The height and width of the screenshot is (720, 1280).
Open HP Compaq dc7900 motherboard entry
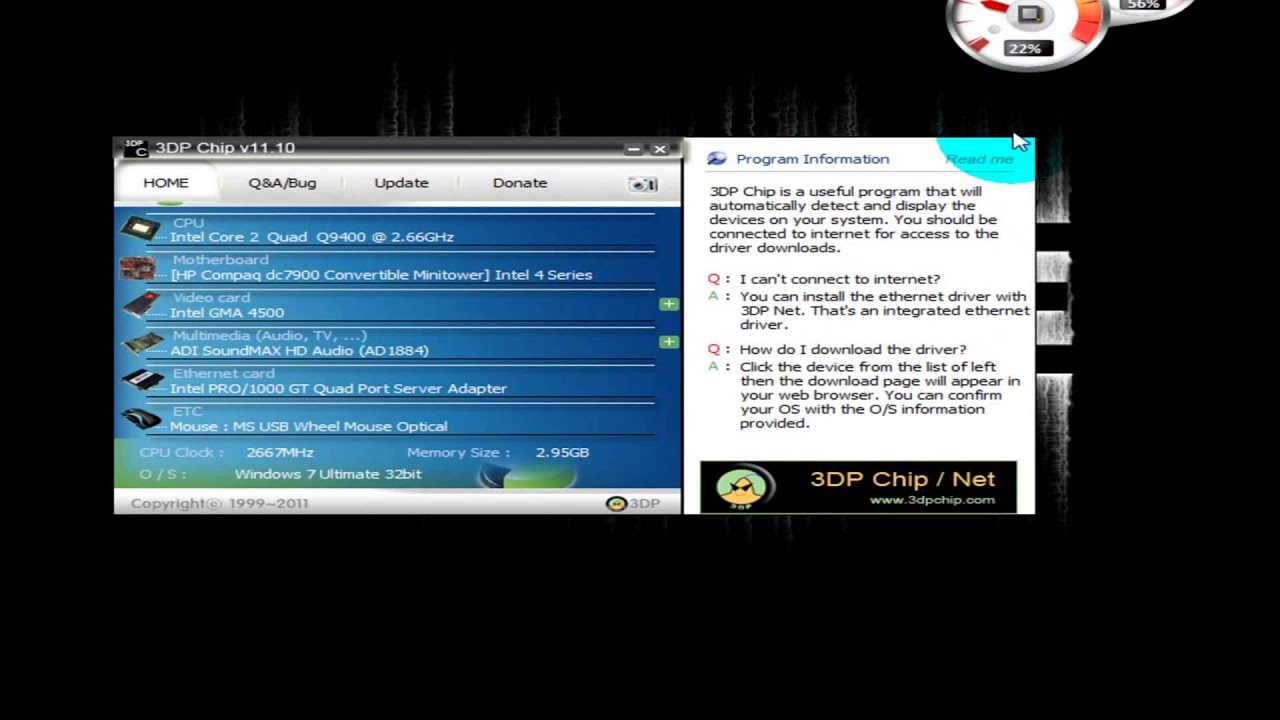coord(381,275)
